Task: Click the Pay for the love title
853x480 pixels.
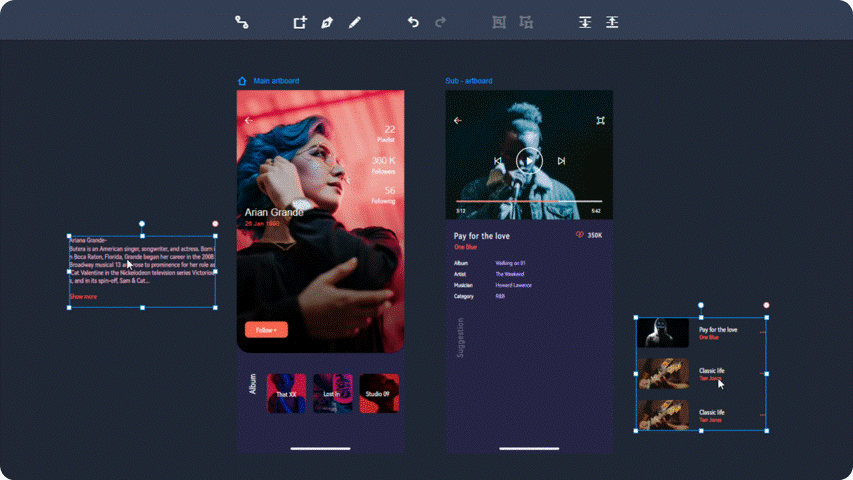Action: [481, 236]
